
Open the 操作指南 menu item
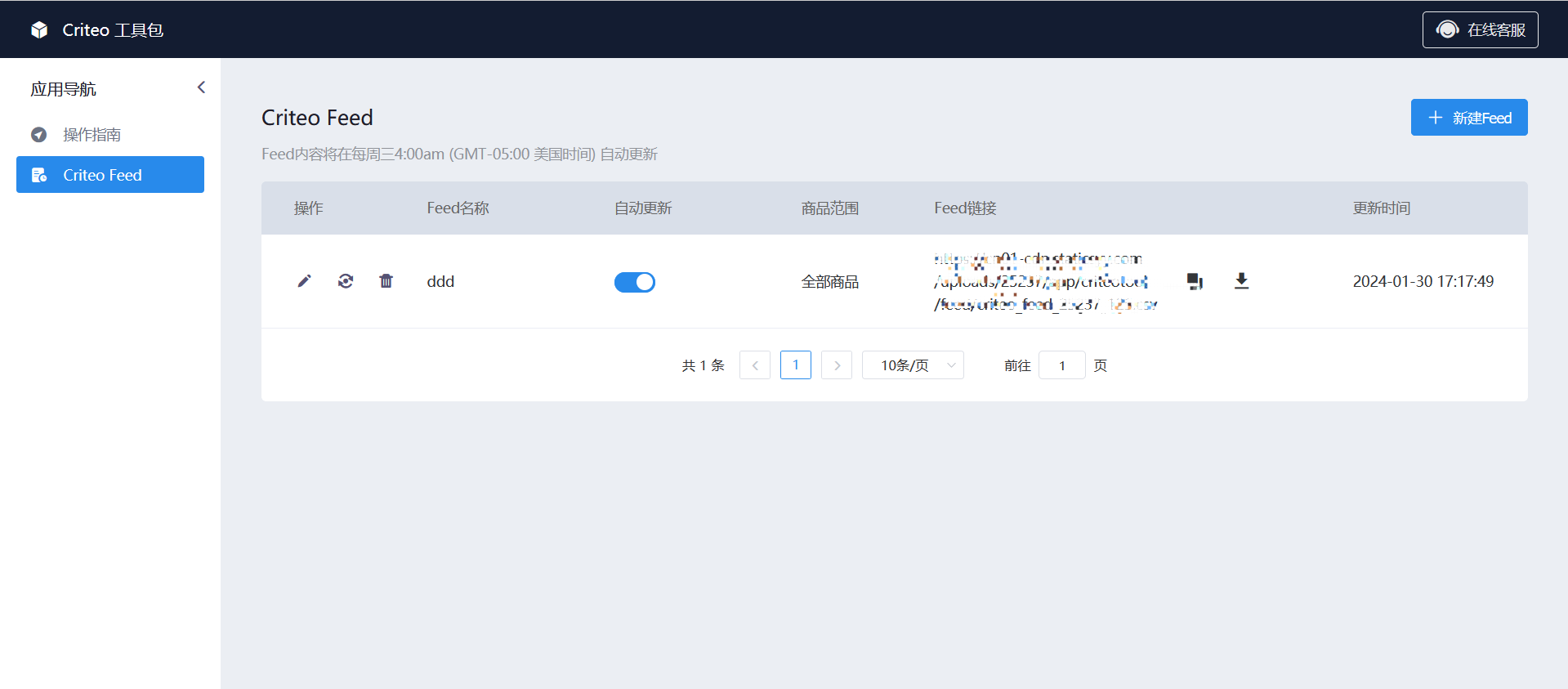coord(110,134)
